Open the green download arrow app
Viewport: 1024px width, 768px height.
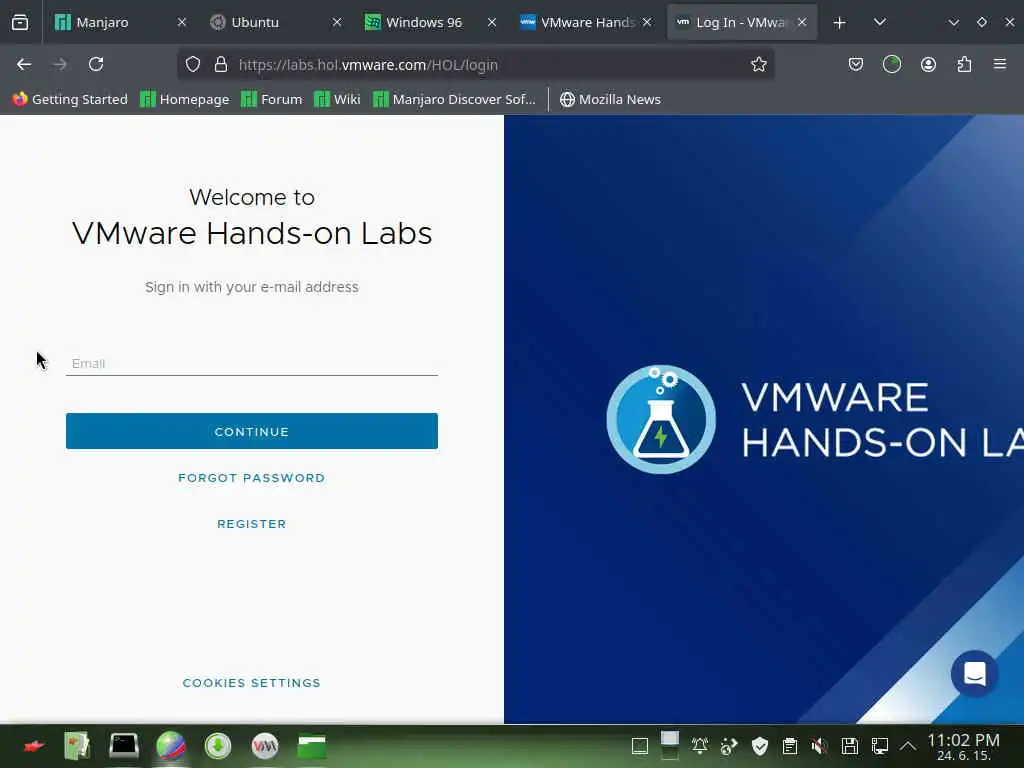click(218, 746)
